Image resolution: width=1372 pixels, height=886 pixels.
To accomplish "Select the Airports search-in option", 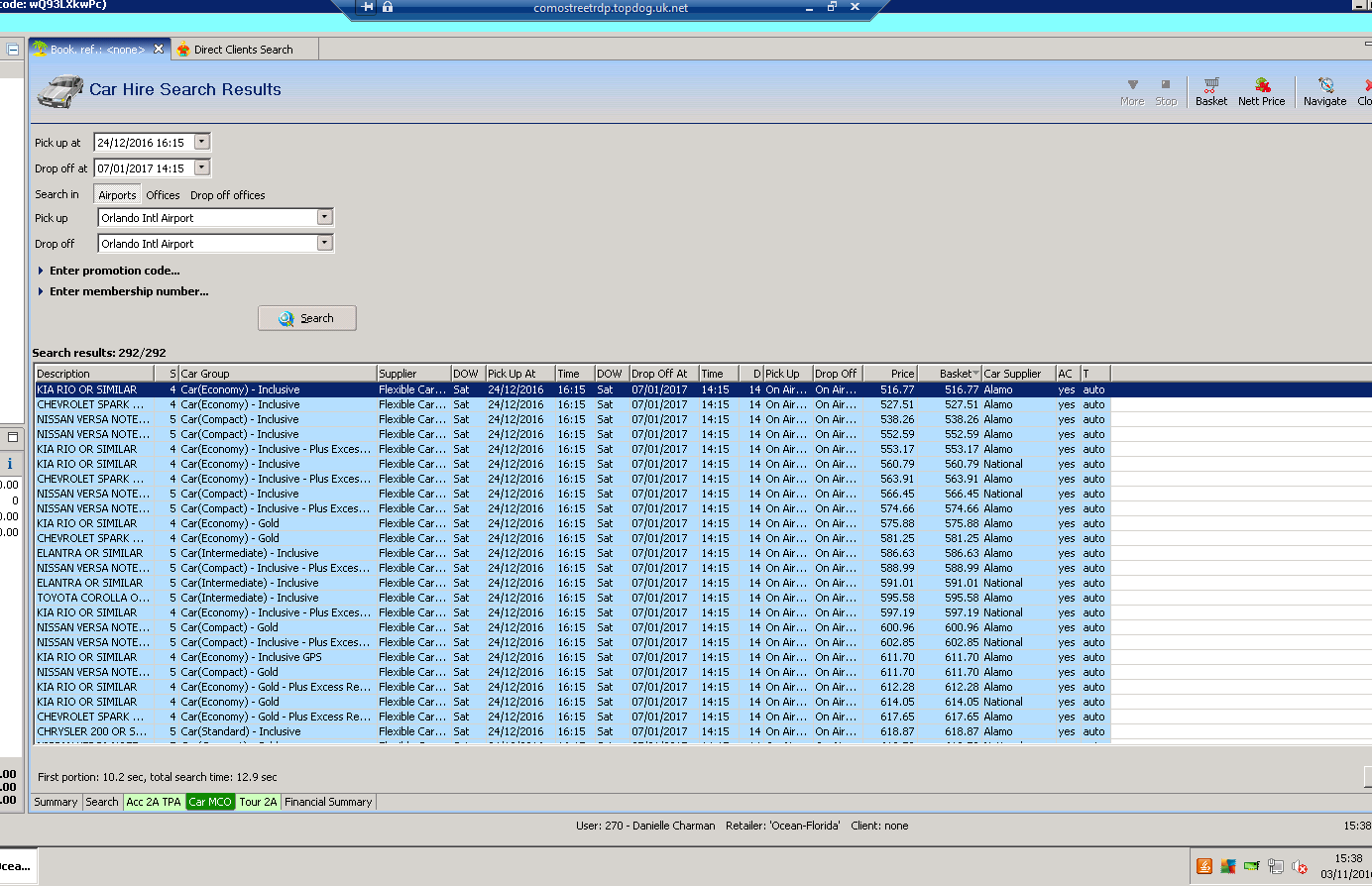I will [x=117, y=195].
